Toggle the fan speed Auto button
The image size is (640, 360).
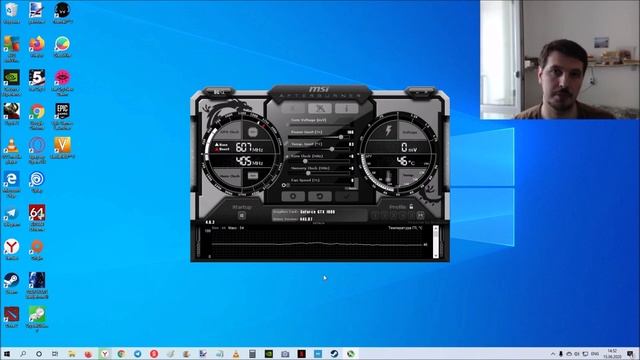pyautogui.click(x=350, y=189)
